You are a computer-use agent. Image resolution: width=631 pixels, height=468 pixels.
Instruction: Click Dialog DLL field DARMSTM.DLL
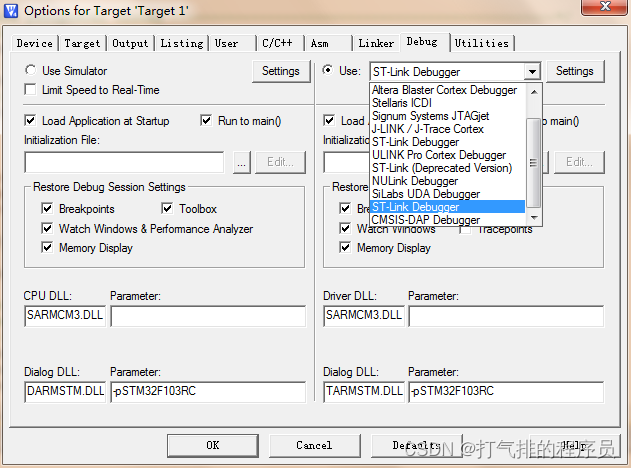tap(65, 392)
